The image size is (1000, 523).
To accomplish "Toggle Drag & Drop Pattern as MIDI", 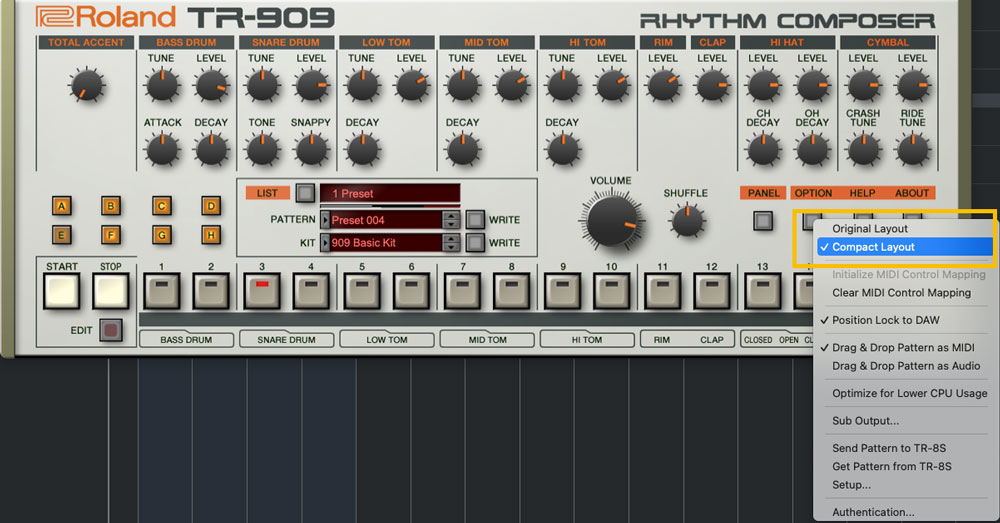I will tap(904, 348).
